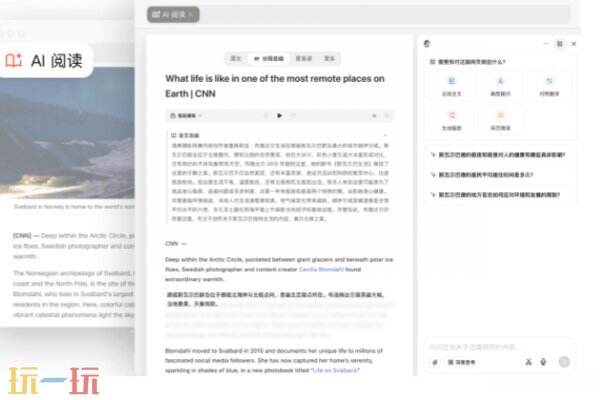The width and height of the screenshot is (600, 400).
Task: Minimize the assistant side panel
Action: (546, 44)
